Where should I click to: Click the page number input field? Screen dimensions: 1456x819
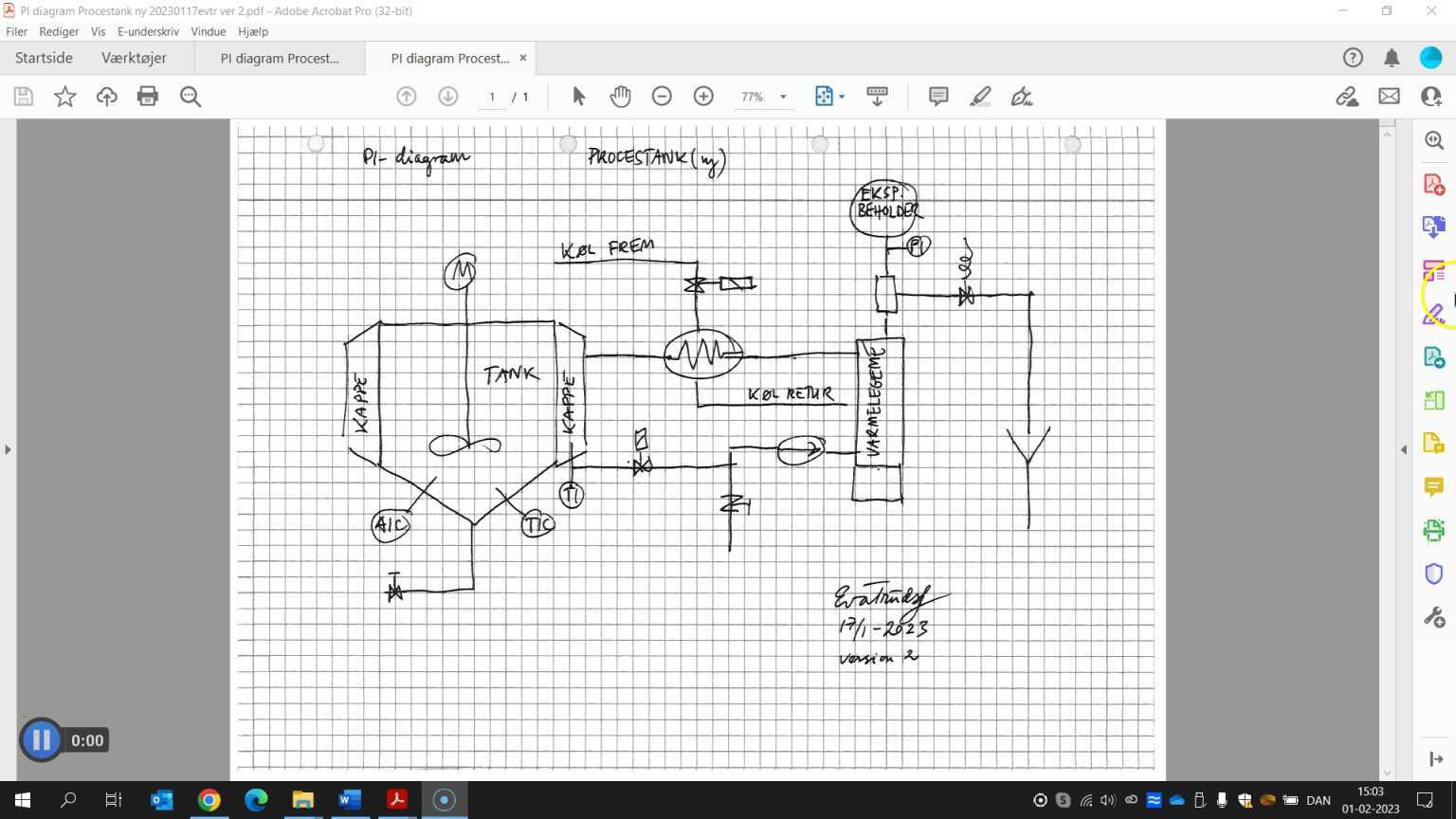click(x=492, y=96)
